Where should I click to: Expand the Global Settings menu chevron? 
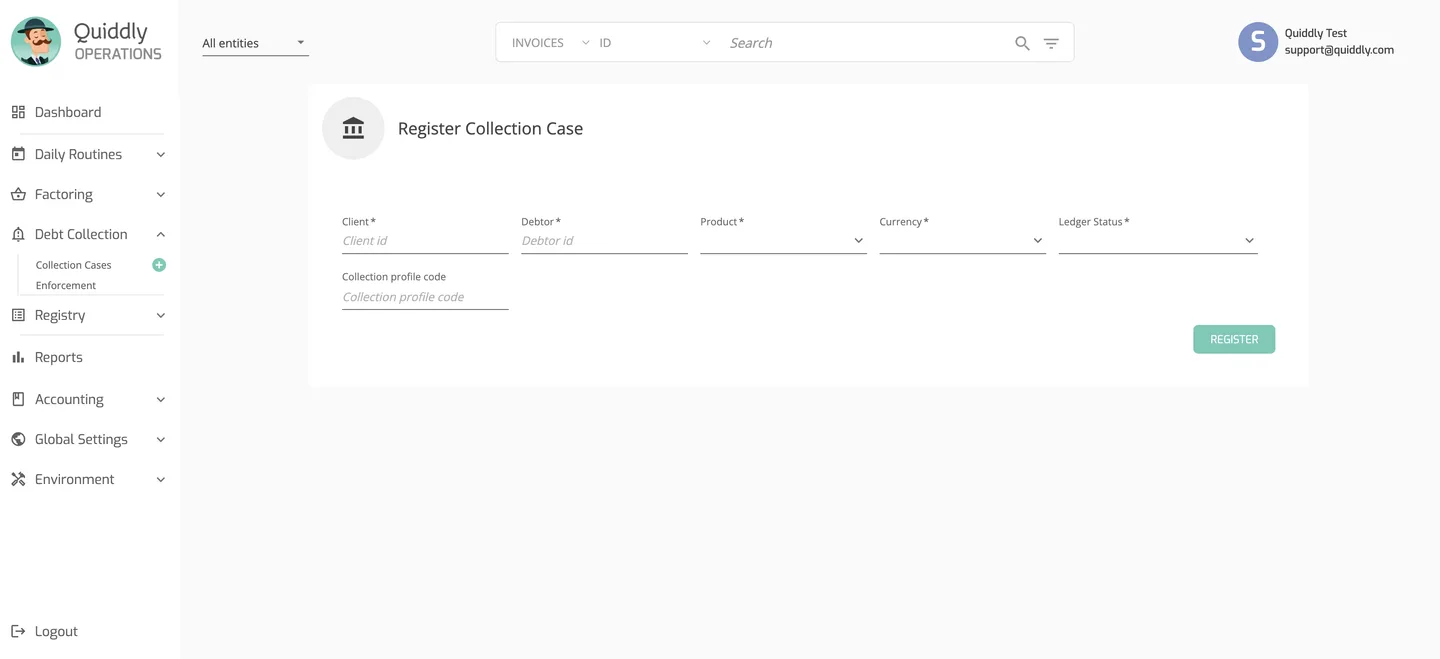pos(161,439)
